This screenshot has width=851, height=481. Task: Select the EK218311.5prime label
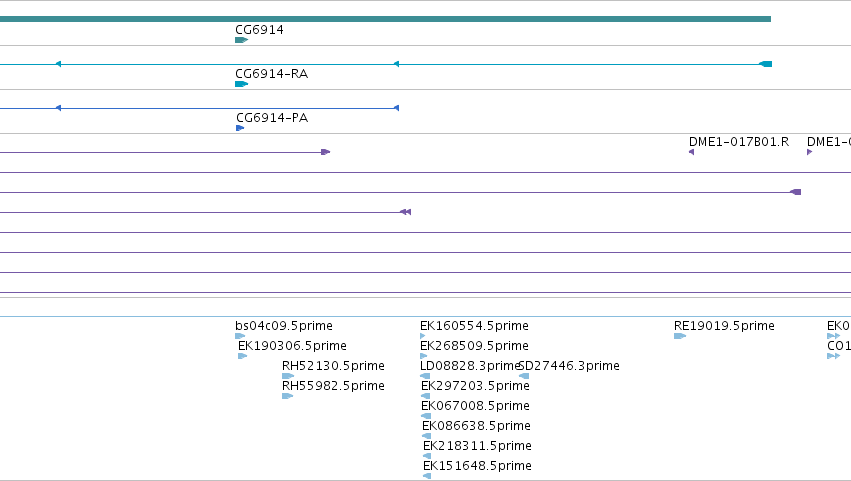(x=477, y=446)
